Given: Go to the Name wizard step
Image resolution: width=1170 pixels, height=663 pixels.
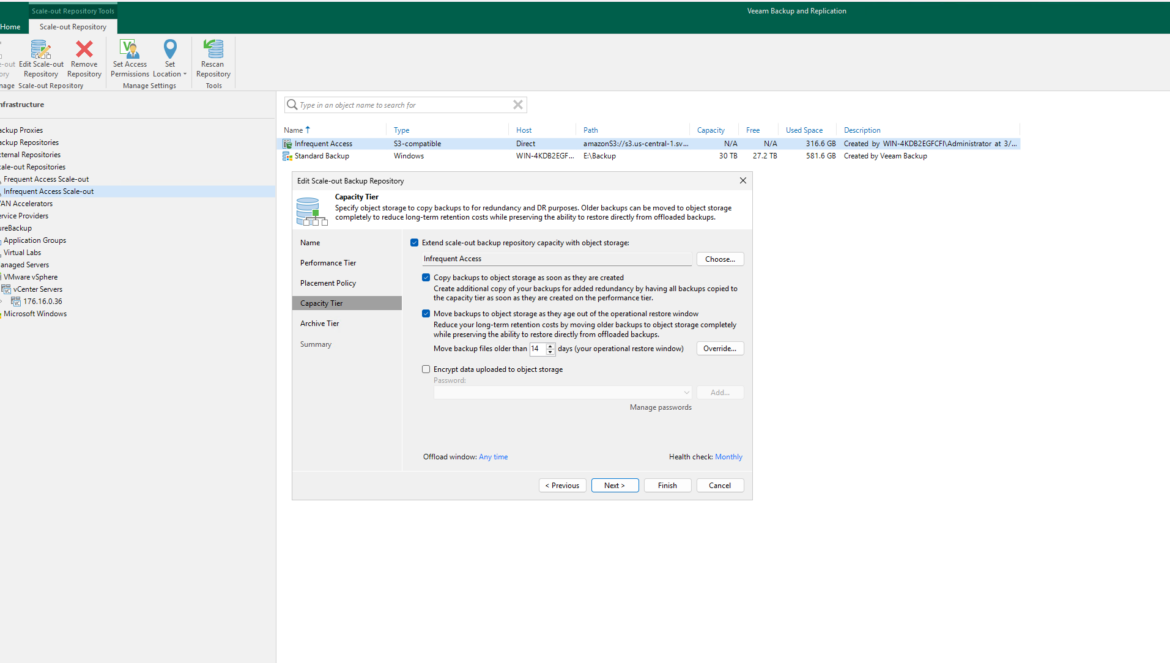Looking at the screenshot, I should (x=310, y=243).
